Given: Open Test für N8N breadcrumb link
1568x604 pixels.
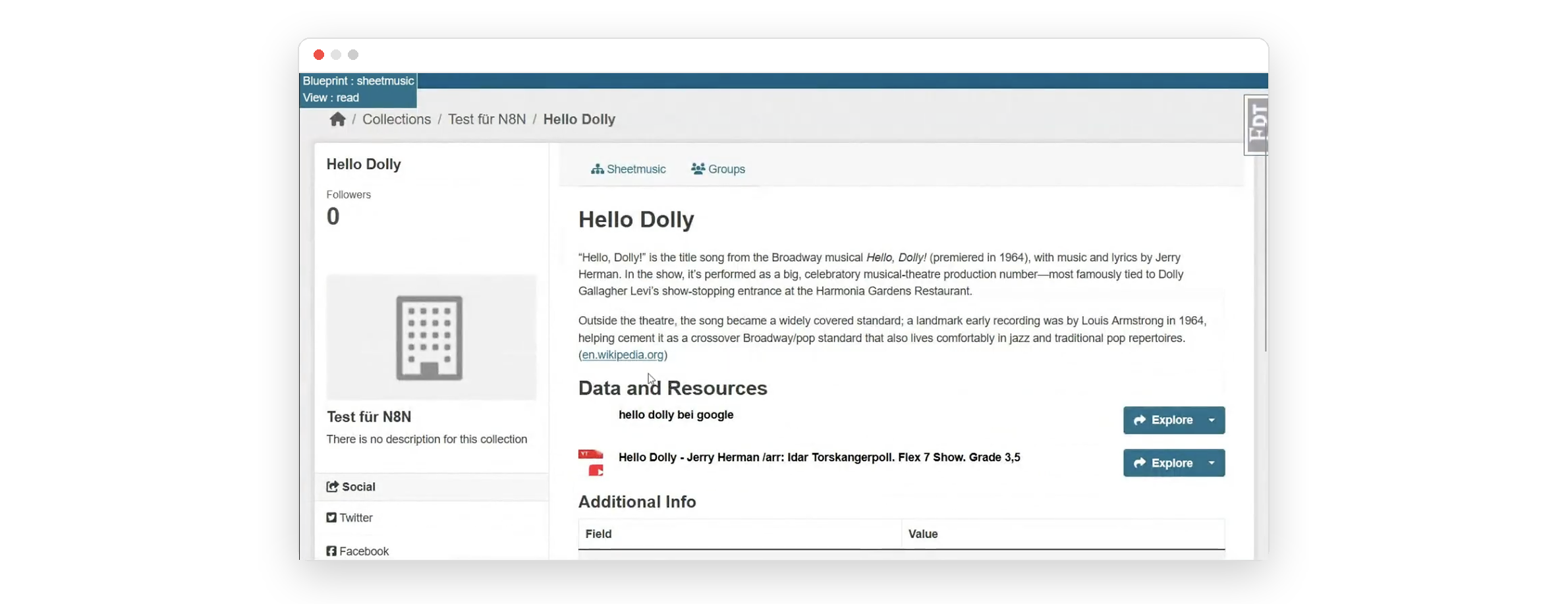Looking at the screenshot, I should pos(487,119).
